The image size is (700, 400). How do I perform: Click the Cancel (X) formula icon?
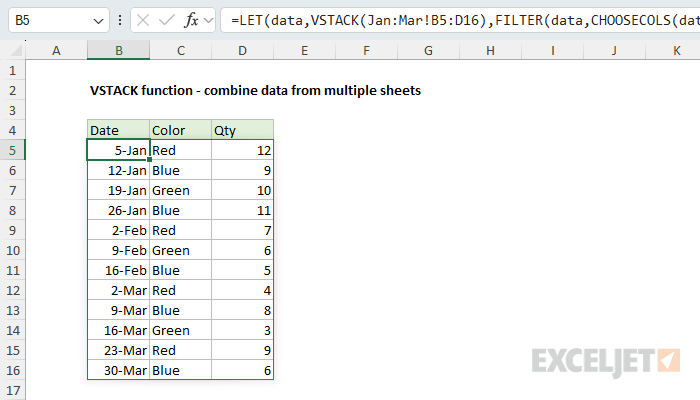pos(143,20)
